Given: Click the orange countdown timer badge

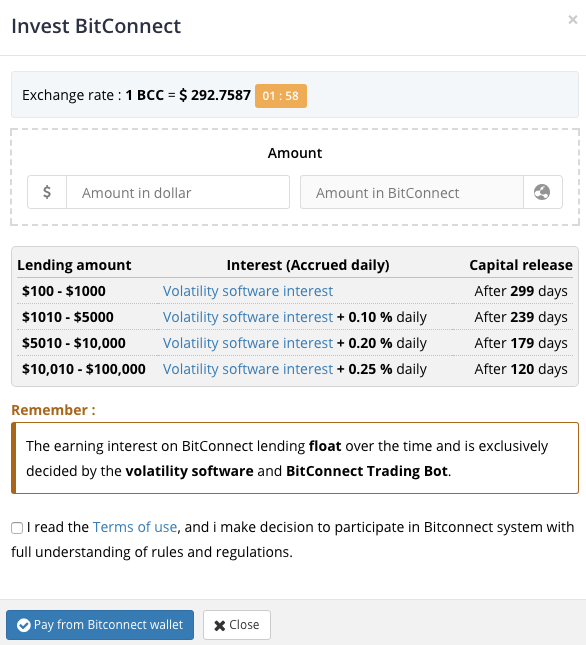Looking at the screenshot, I should [281, 96].
